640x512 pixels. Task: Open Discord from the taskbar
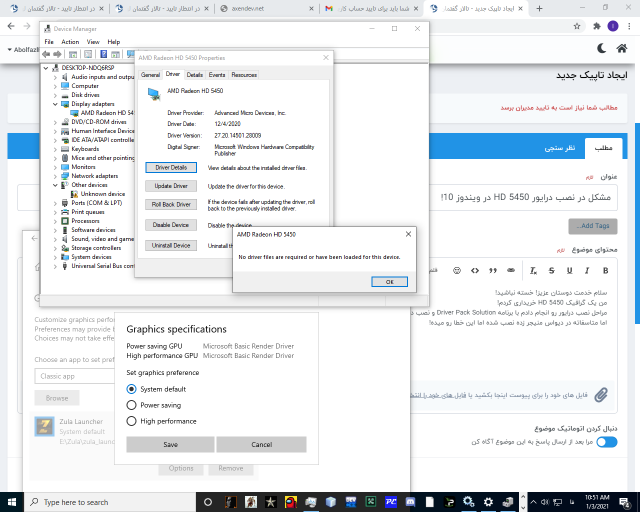pyautogui.click(x=410, y=502)
